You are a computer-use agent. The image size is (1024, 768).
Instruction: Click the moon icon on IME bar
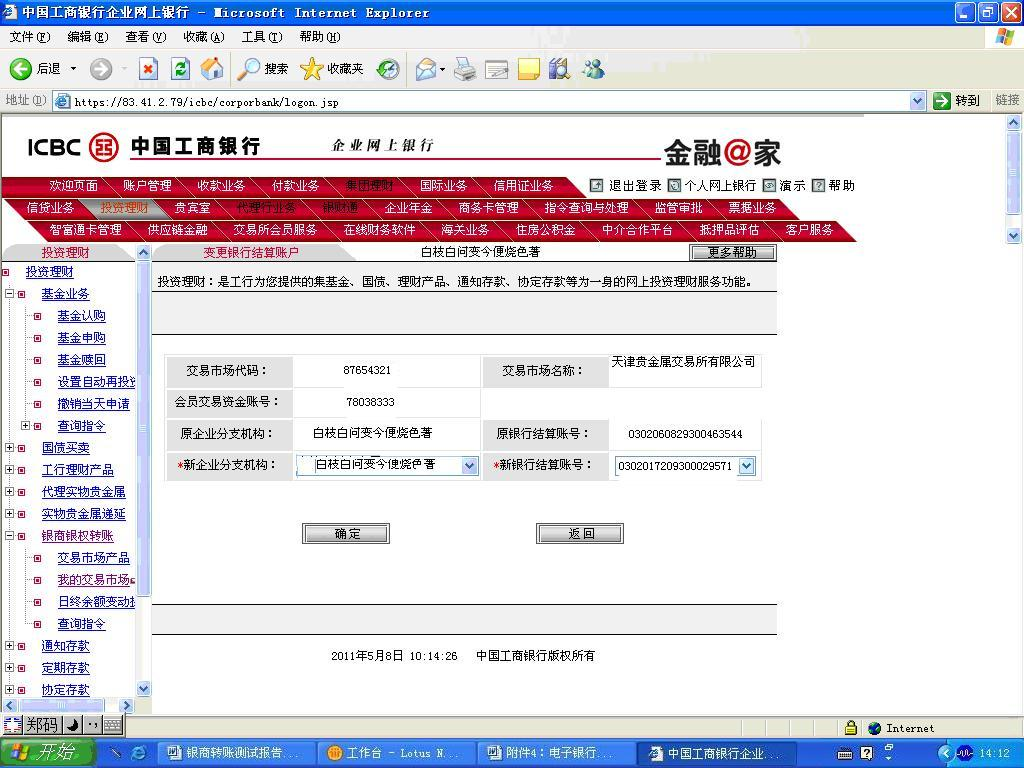[x=72, y=724]
